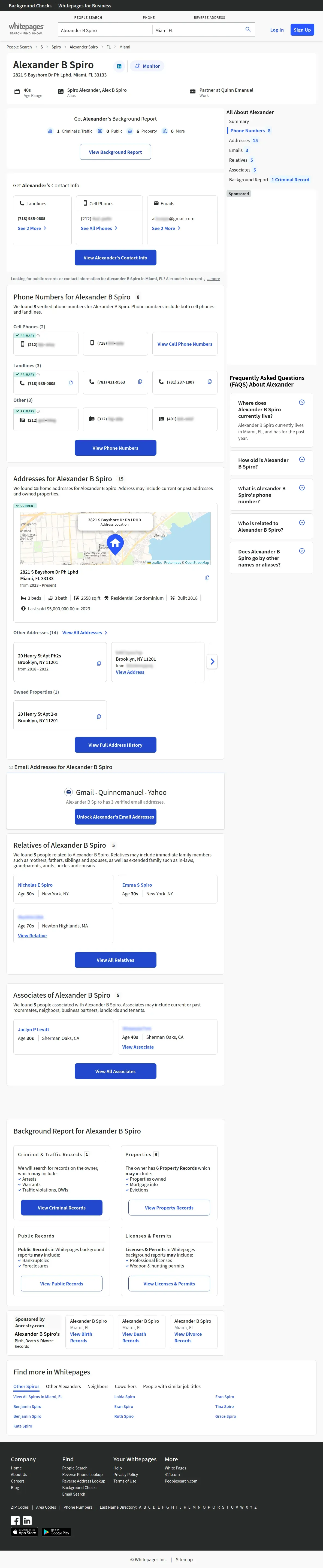Click the name search input field
This screenshot has width=323, height=1568.
tap(105, 30)
